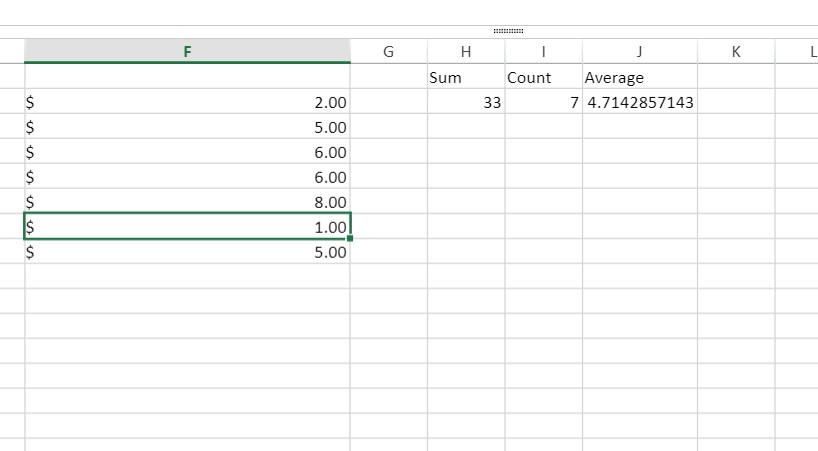The image size is (818, 451).
Task: Select the cell with value $2.00
Action: pos(187,102)
